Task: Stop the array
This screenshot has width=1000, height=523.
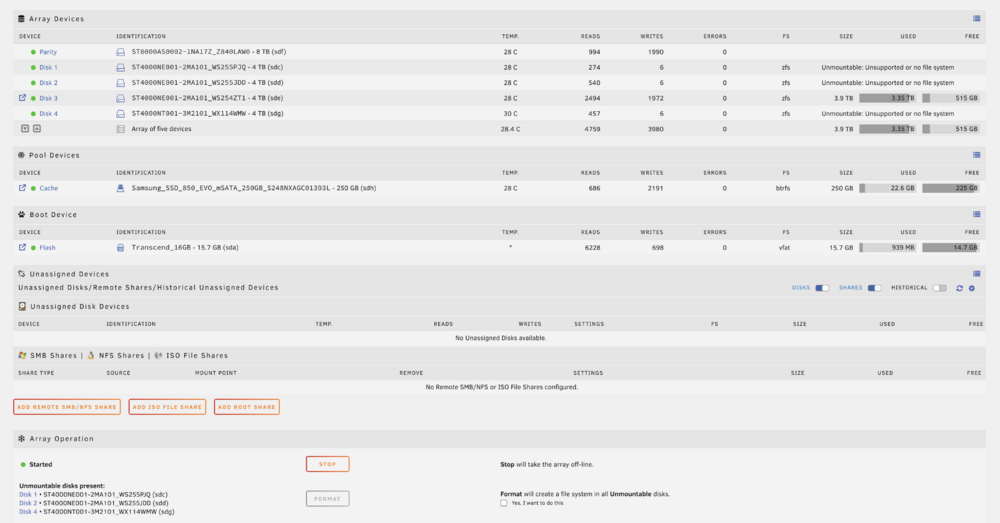Action: pos(327,464)
